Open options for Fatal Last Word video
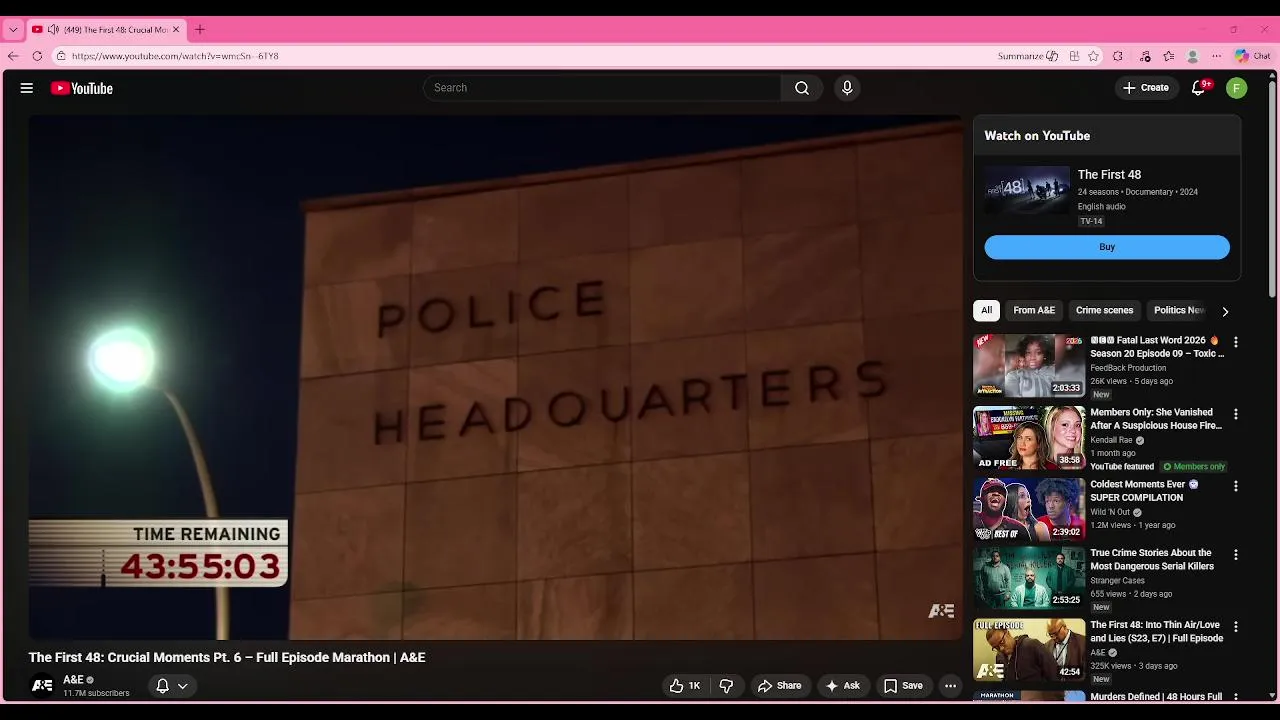1280x720 pixels. (1235, 342)
